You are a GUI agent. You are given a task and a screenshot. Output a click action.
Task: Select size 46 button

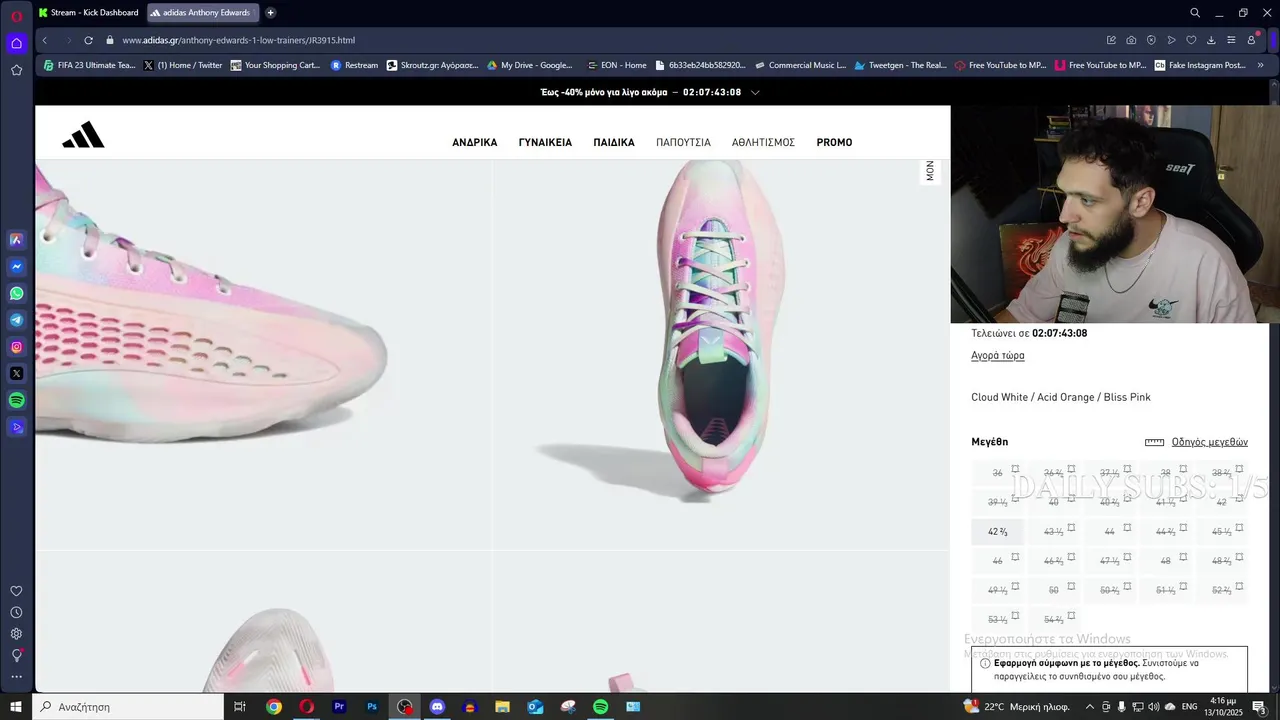pyautogui.click(x=997, y=561)
